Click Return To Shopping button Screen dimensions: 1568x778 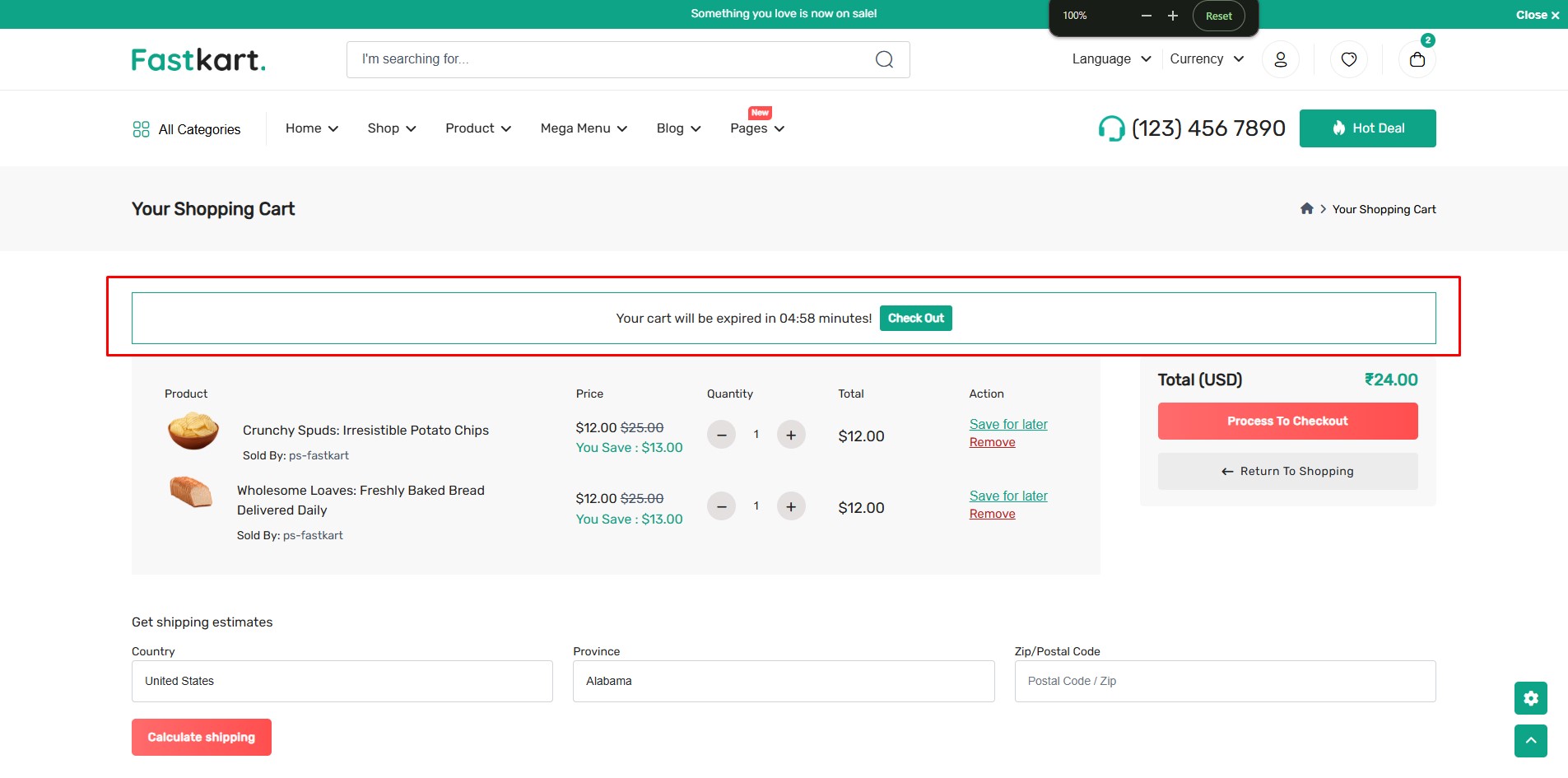click(1287, 471)
